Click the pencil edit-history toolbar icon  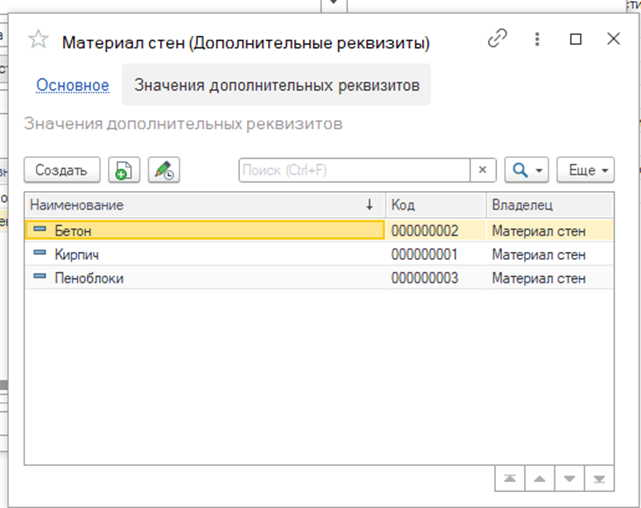coord(164,170)
